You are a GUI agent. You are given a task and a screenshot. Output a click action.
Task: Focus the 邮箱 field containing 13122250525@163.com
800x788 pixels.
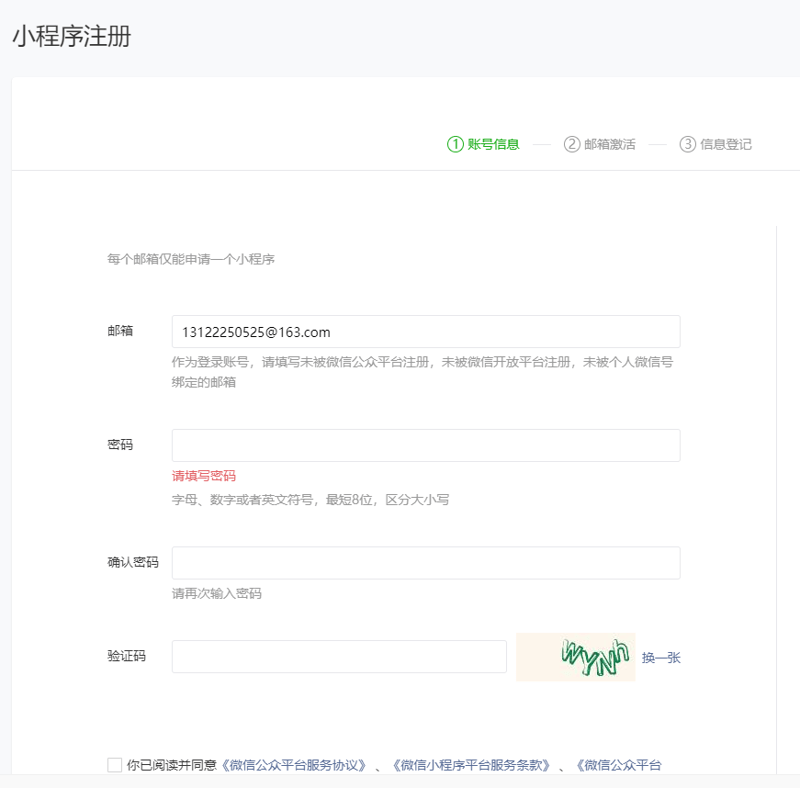click(x=426, y=332)
